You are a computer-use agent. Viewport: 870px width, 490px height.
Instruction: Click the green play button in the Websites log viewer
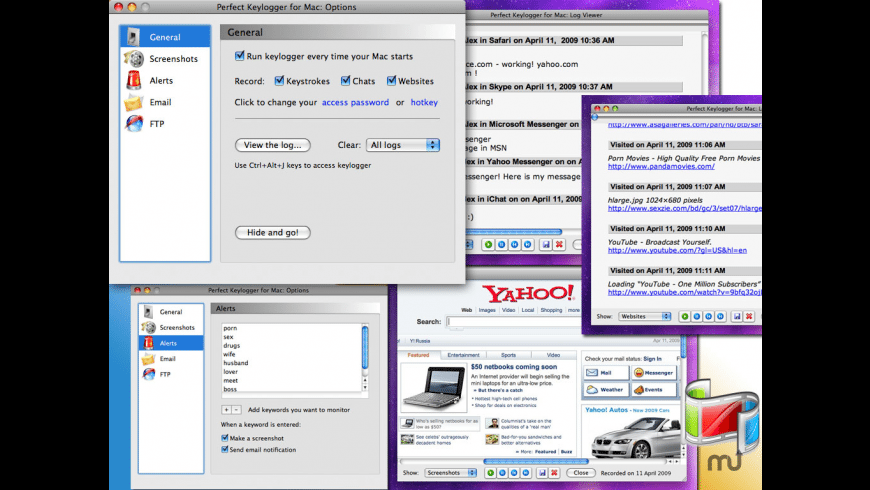coord(685,316)
